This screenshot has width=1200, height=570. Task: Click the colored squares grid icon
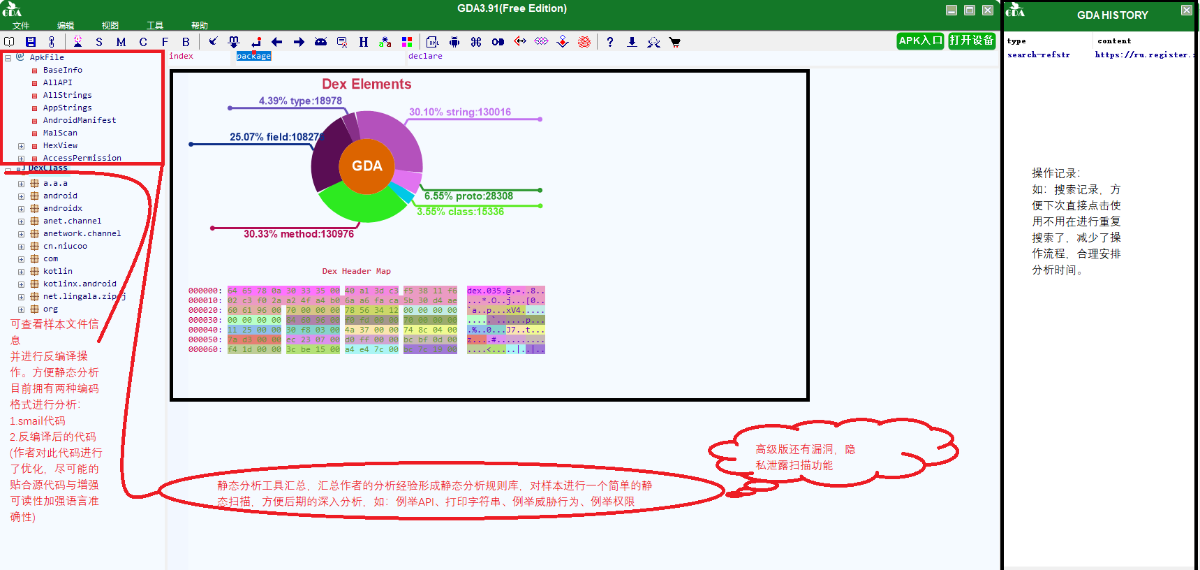pos(407,42)
